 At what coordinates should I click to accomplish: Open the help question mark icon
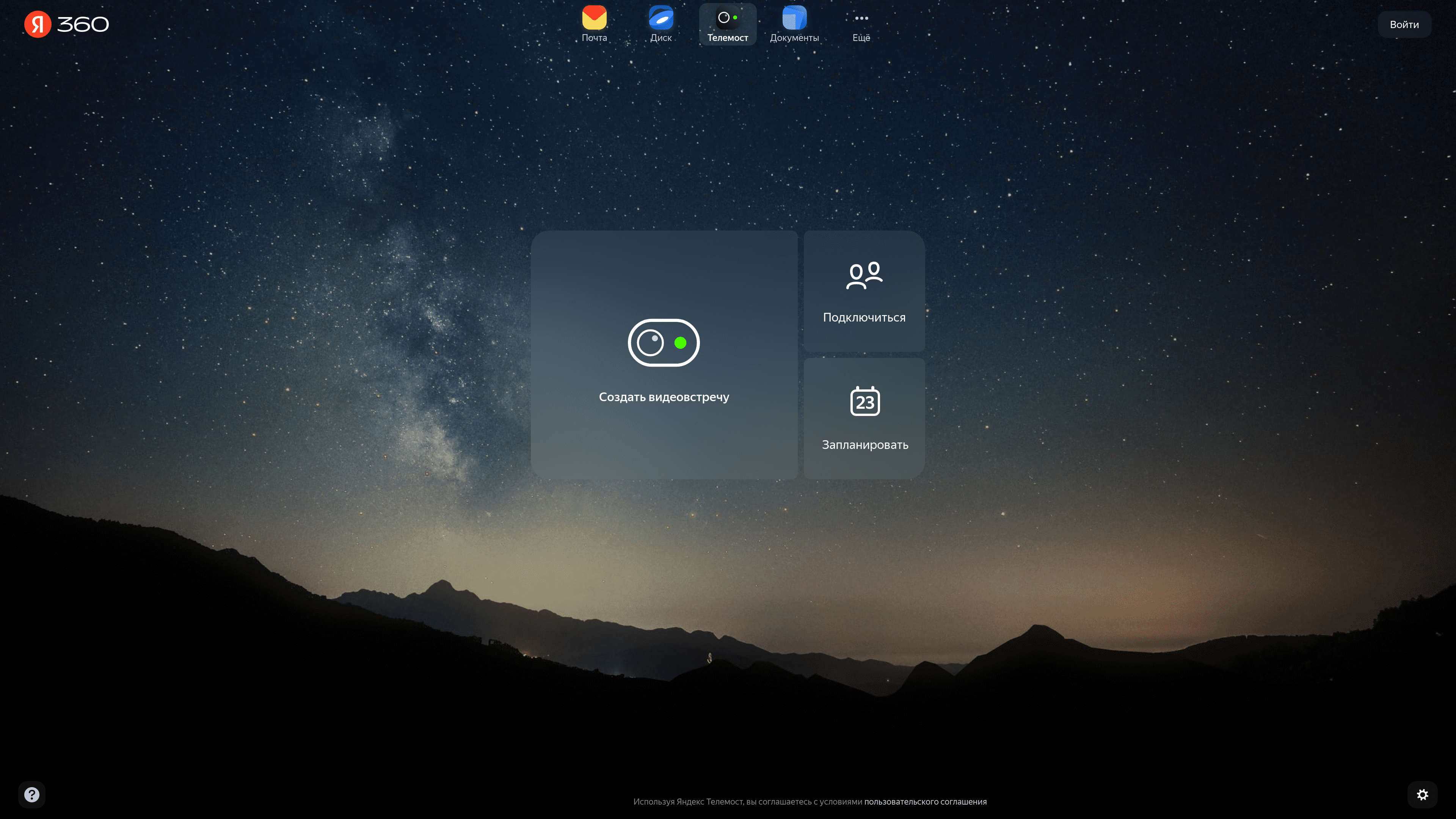pos(31,794)
